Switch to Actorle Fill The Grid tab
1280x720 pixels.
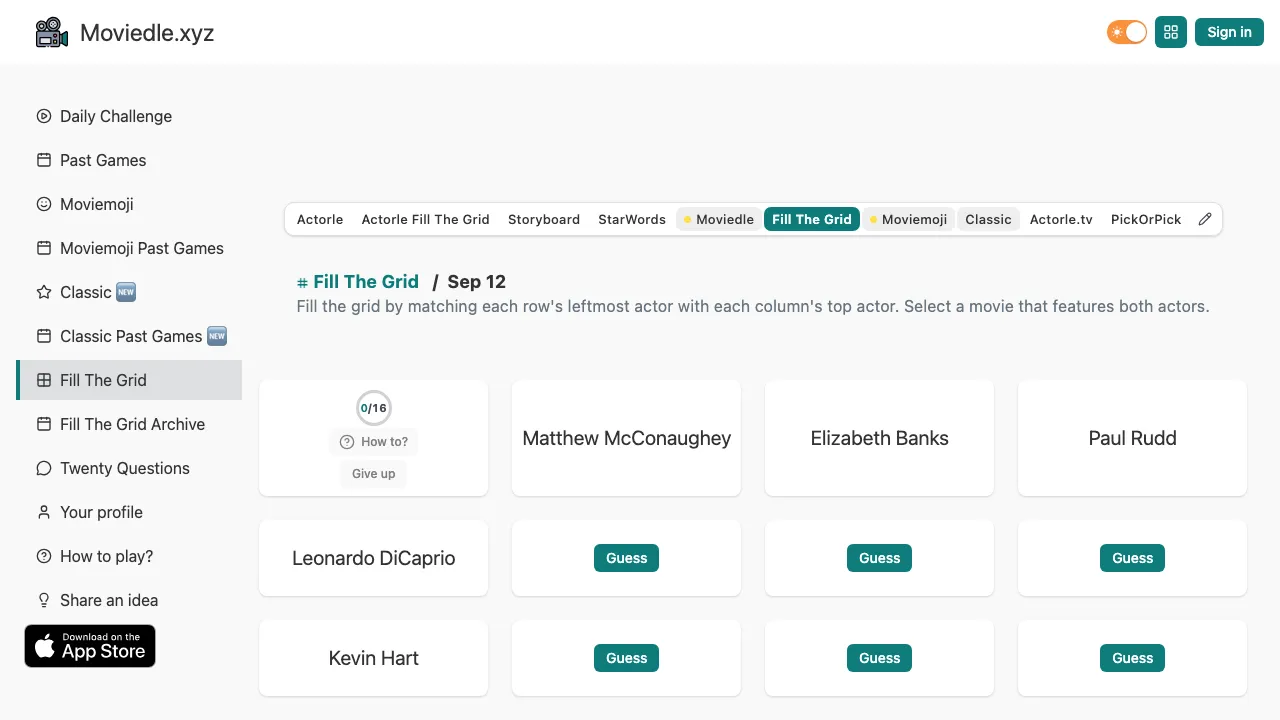425,219
